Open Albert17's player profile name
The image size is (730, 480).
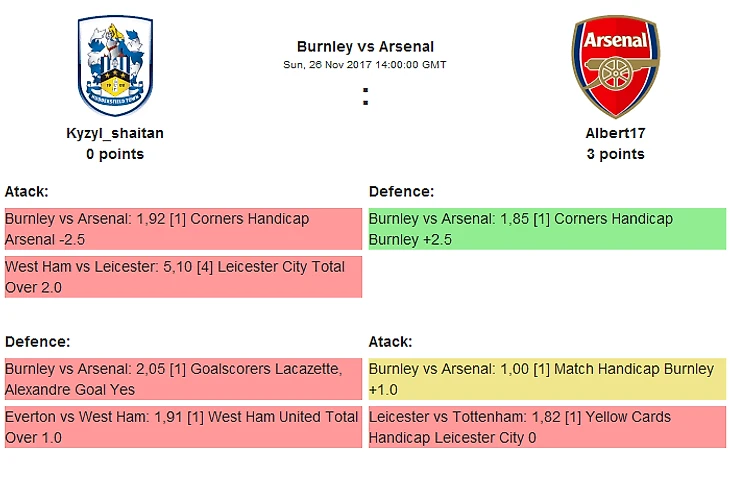pyautogui.click(x=615, y=133)
